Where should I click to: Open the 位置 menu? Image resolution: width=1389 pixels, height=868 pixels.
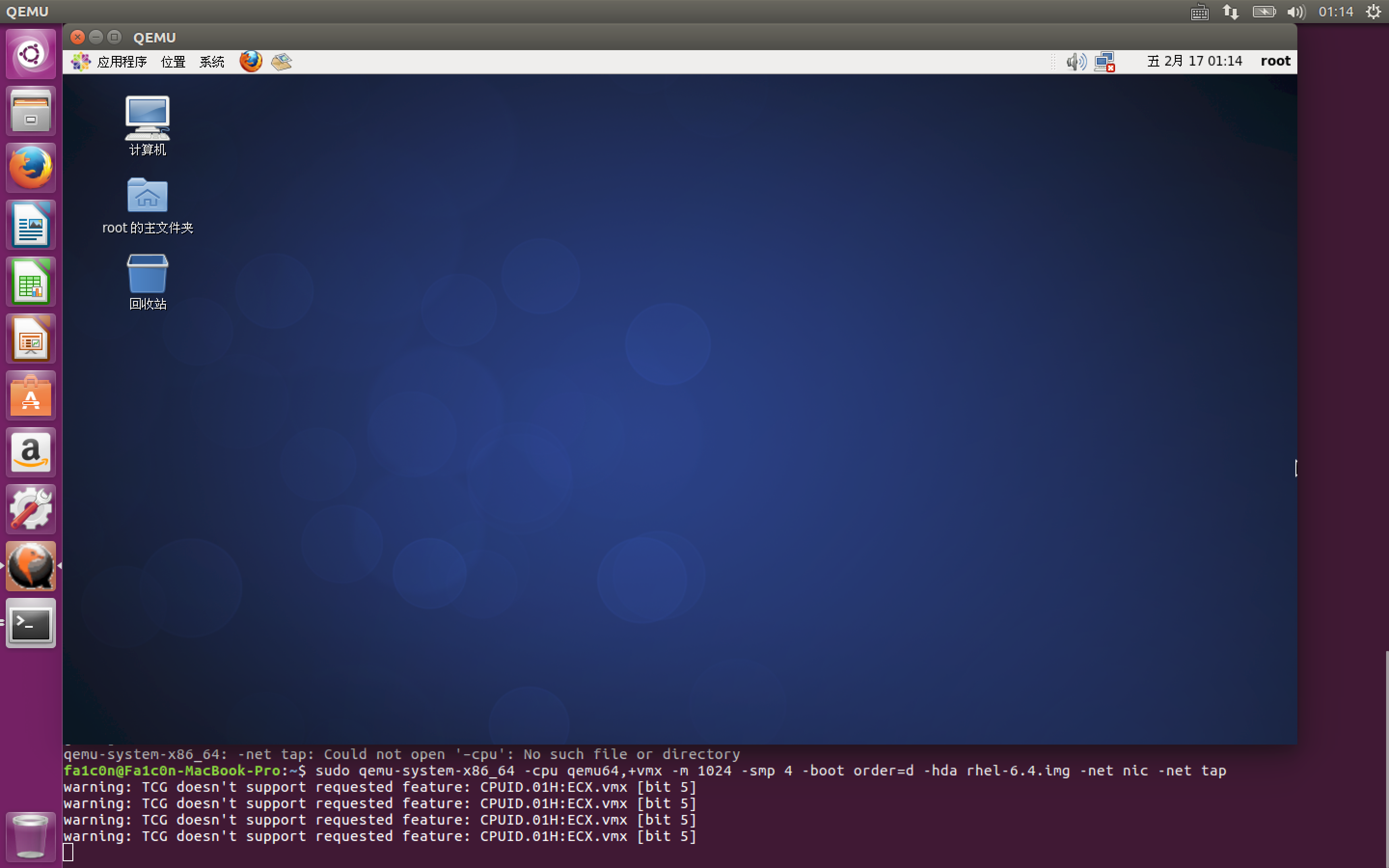(173, 61)
